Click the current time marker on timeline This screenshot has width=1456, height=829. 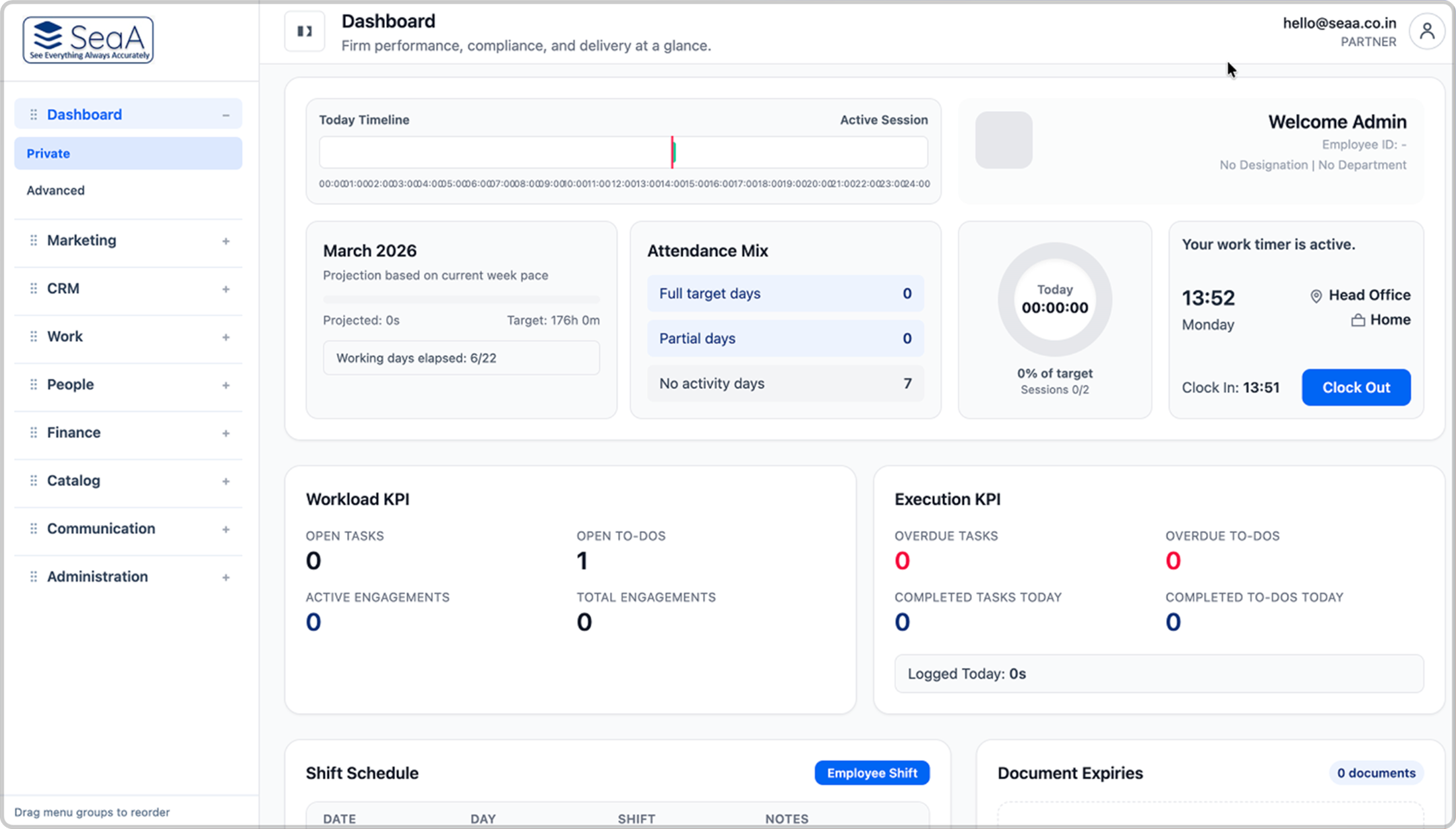point(673,152)
